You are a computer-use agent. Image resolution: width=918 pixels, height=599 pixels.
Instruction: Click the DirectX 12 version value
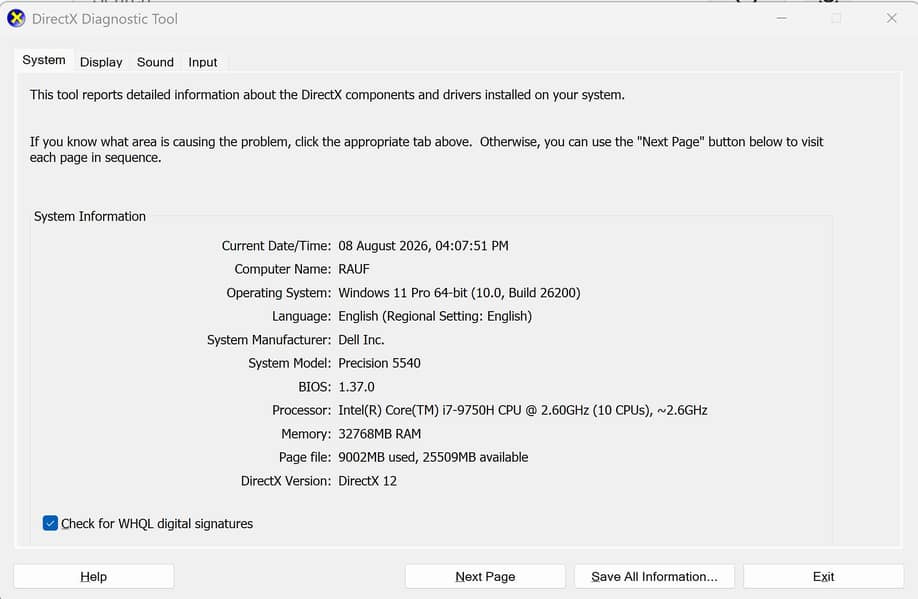point(368,481)
